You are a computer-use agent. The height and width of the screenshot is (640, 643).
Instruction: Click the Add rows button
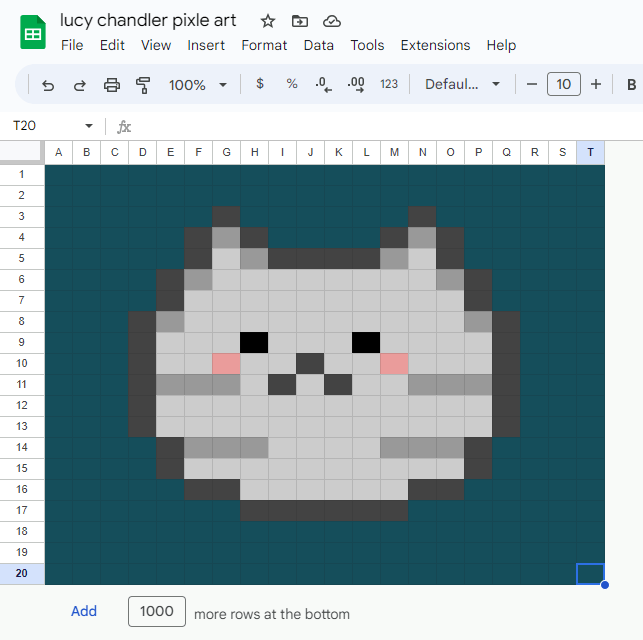point(84,611)
